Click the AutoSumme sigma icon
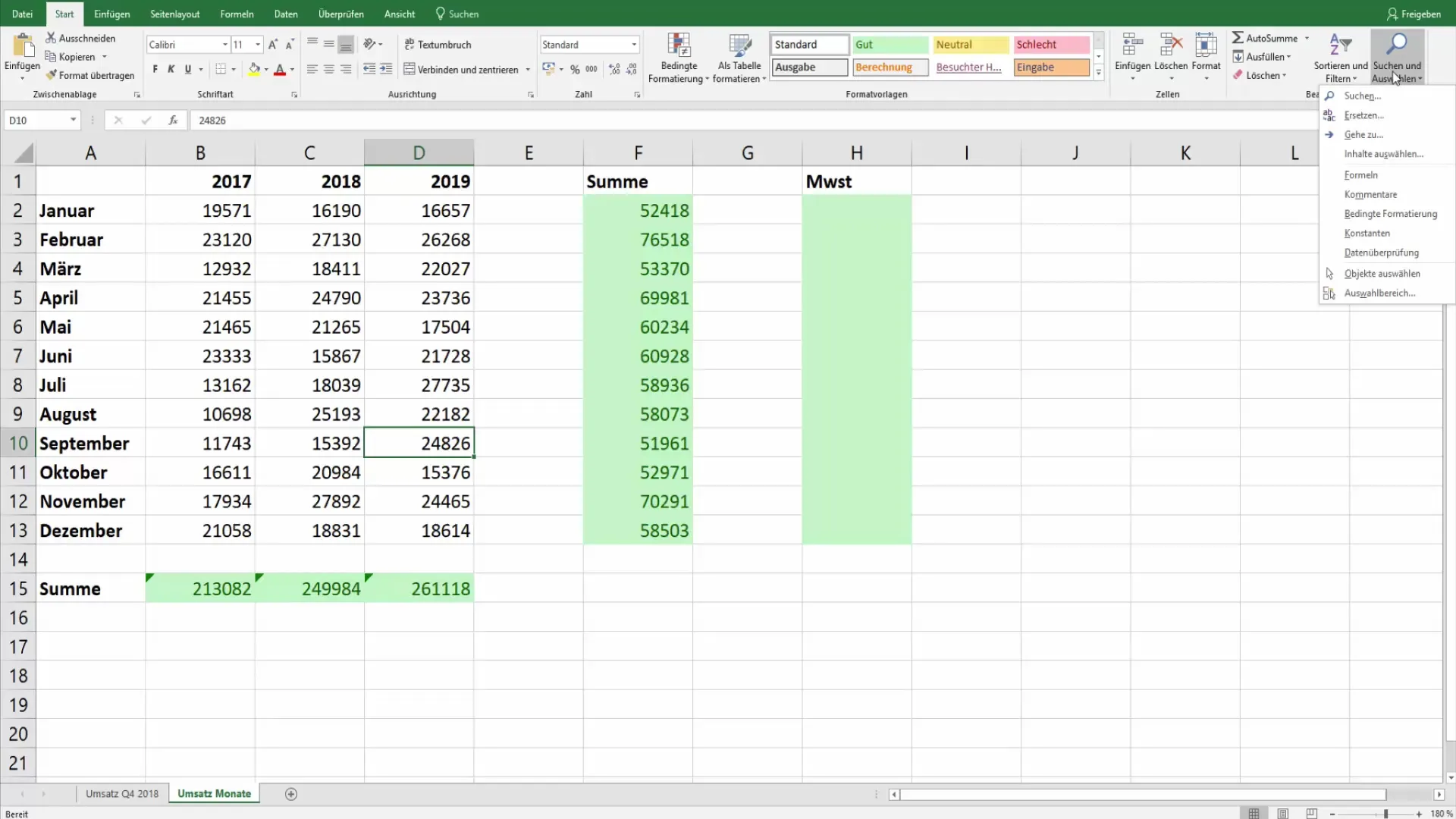1456x819 pixels. 1238,38
